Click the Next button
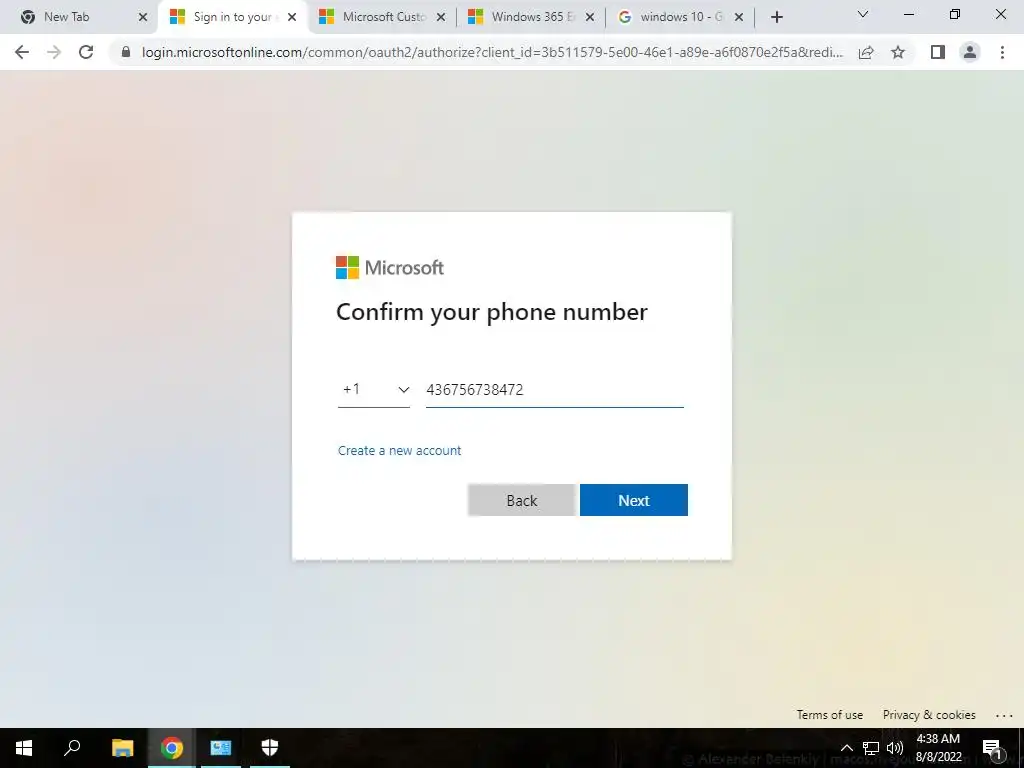 point(633,500)
